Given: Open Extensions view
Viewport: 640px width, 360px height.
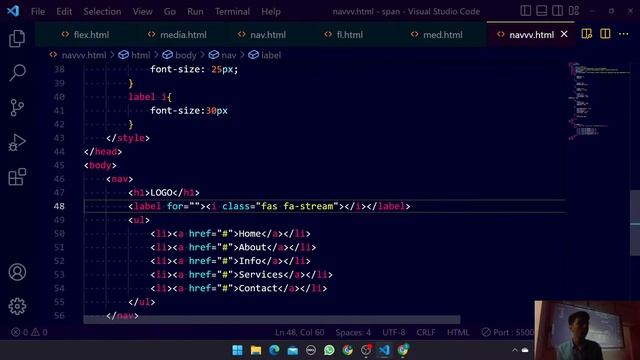Looking at the screenshot, I should pos(17,177).
